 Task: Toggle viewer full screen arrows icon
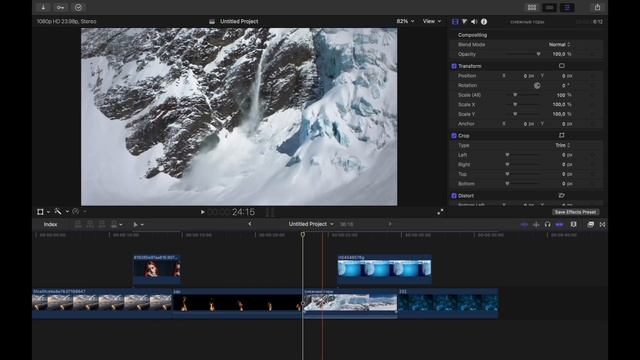440,212
